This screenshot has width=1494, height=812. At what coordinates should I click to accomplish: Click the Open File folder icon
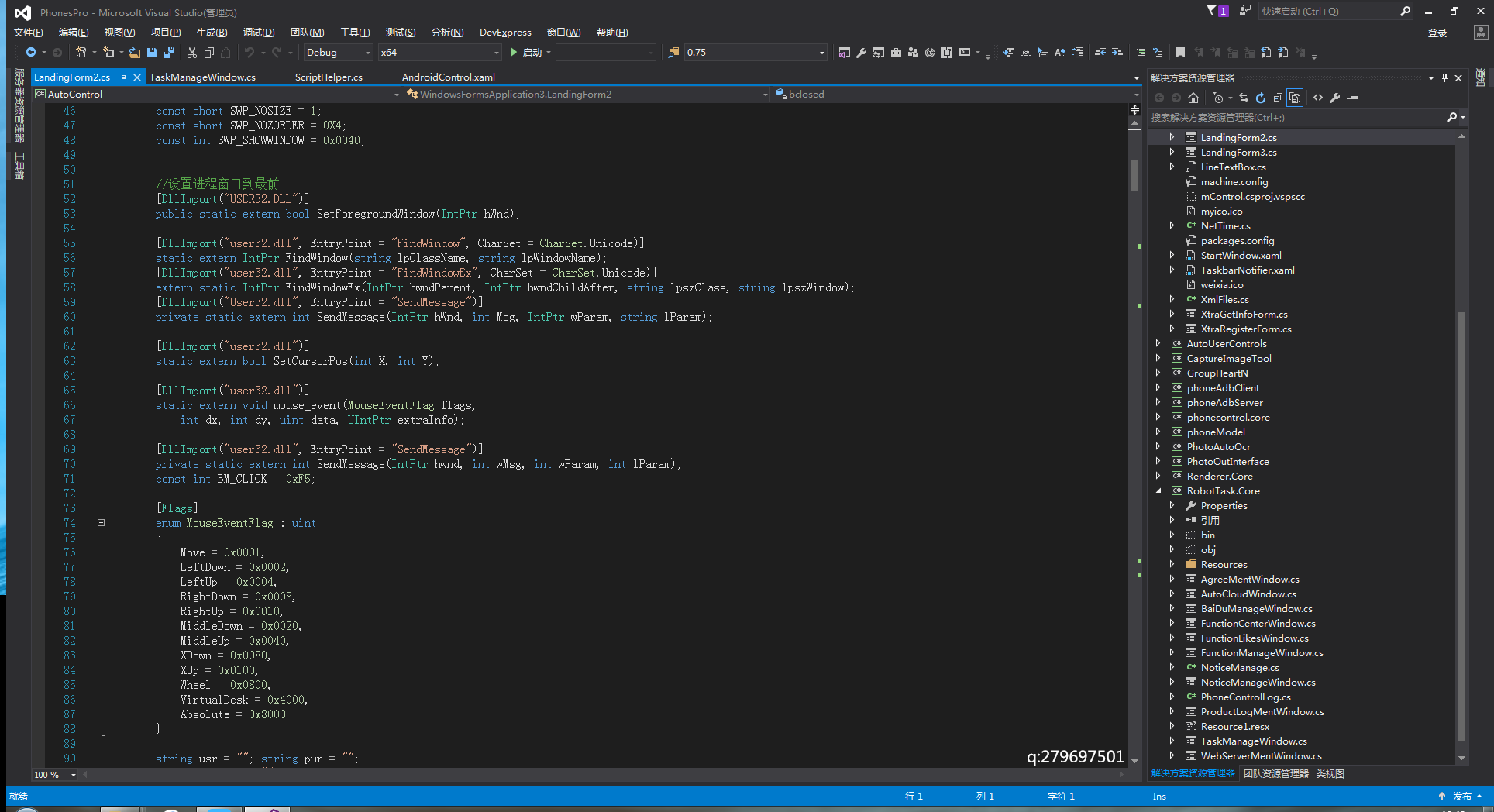click(135, 53)
